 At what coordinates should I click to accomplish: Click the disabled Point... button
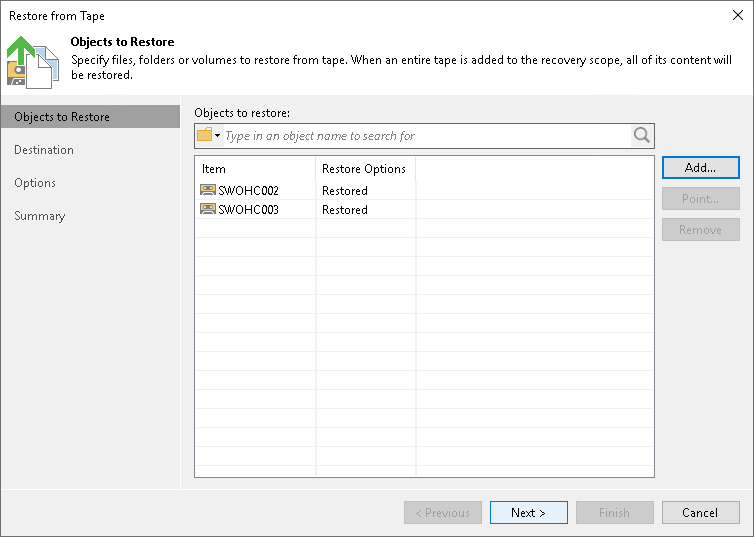[x=701, y=199]
